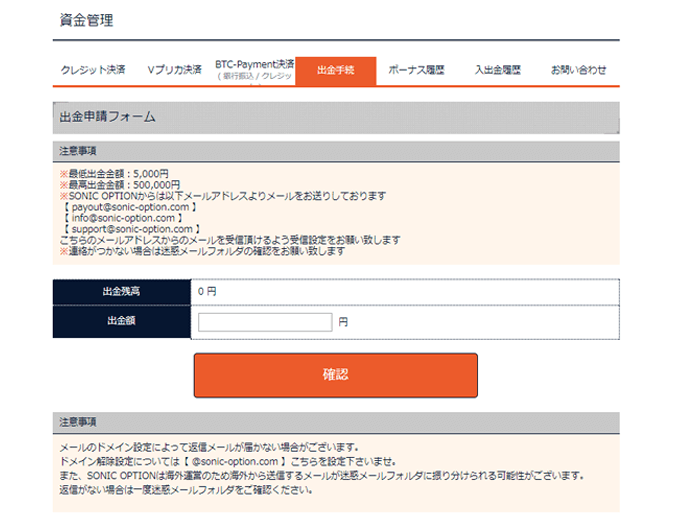Click line starting 返信がない場合は
The image size is (674, 525).
(186, 490)
